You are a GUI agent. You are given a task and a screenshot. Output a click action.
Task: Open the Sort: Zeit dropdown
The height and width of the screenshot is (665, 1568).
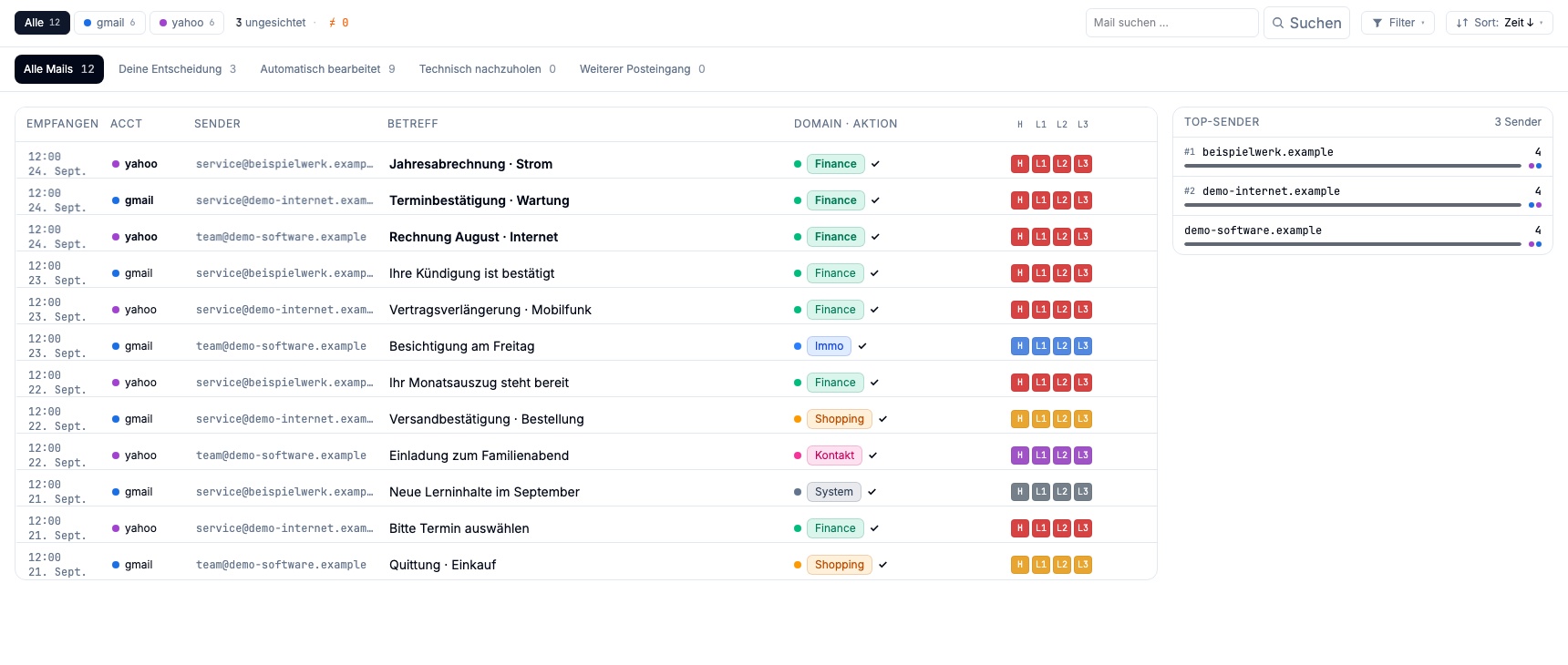click(1500, 23)
